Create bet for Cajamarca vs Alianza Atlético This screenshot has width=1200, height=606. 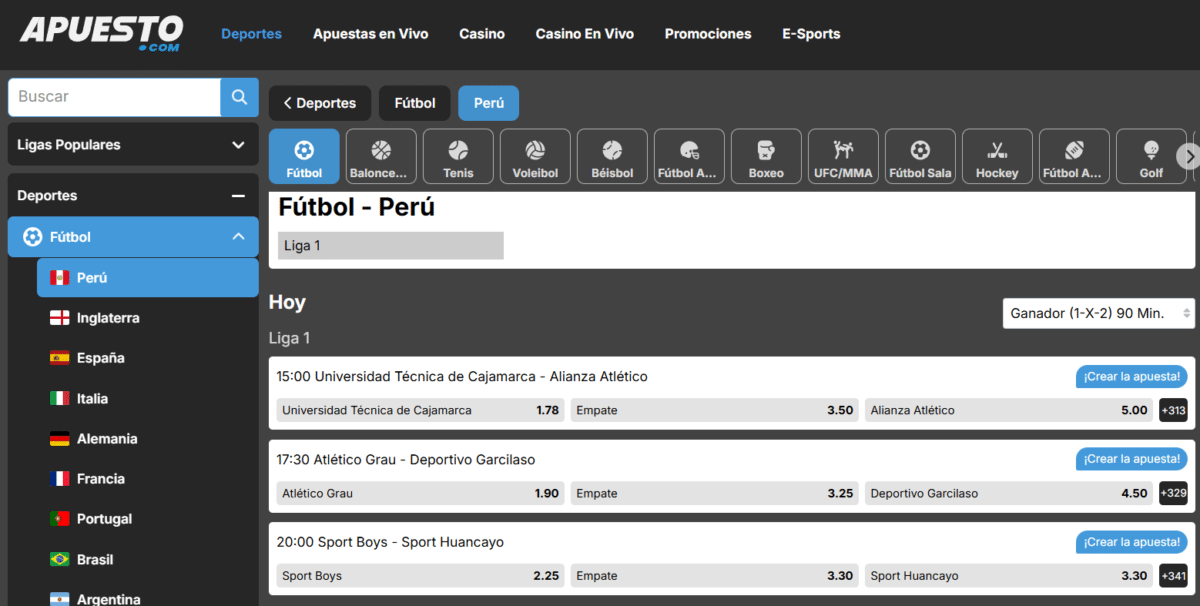(1132, 377)
